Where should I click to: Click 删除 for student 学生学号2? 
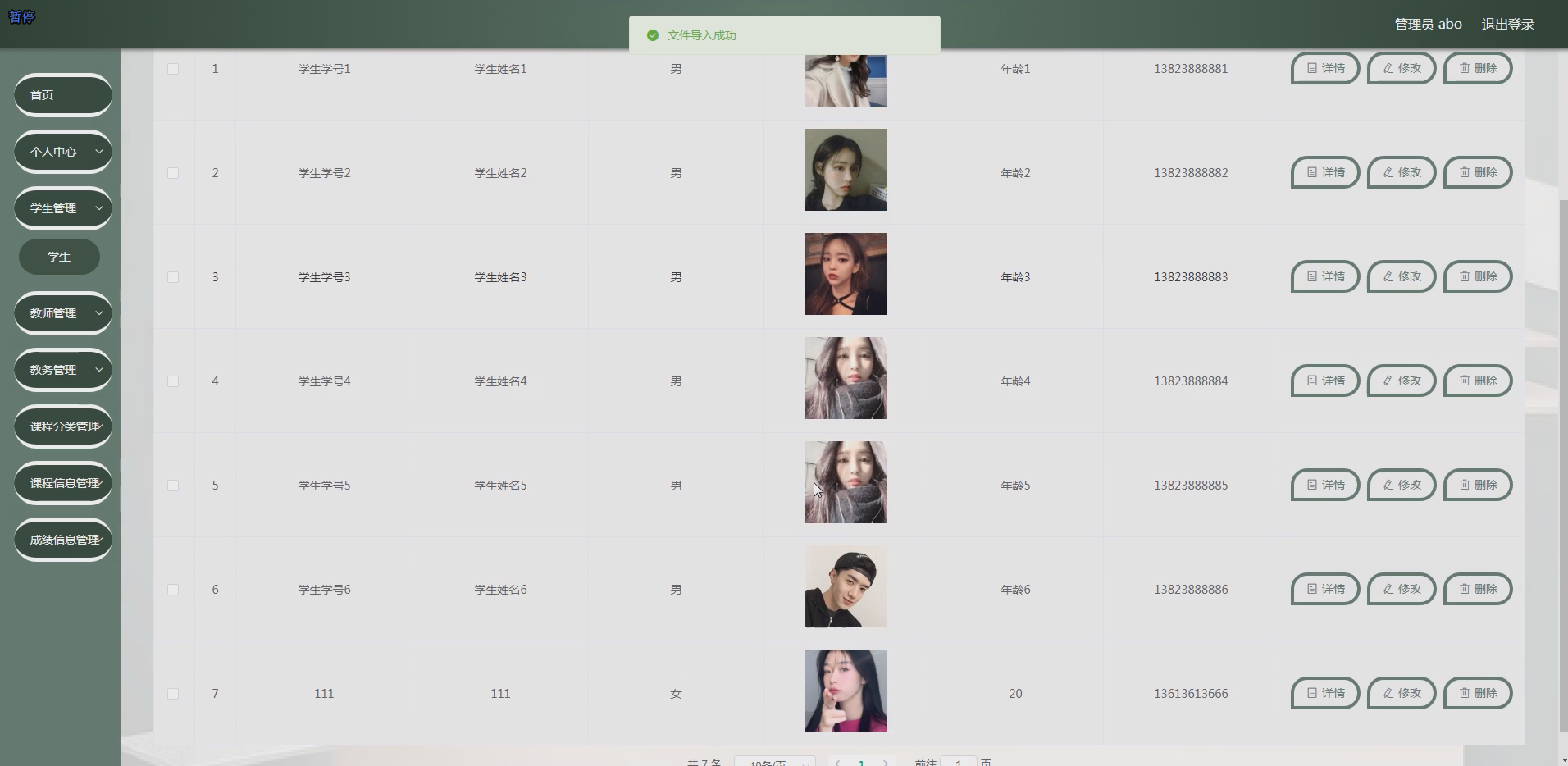[1478, 172]
